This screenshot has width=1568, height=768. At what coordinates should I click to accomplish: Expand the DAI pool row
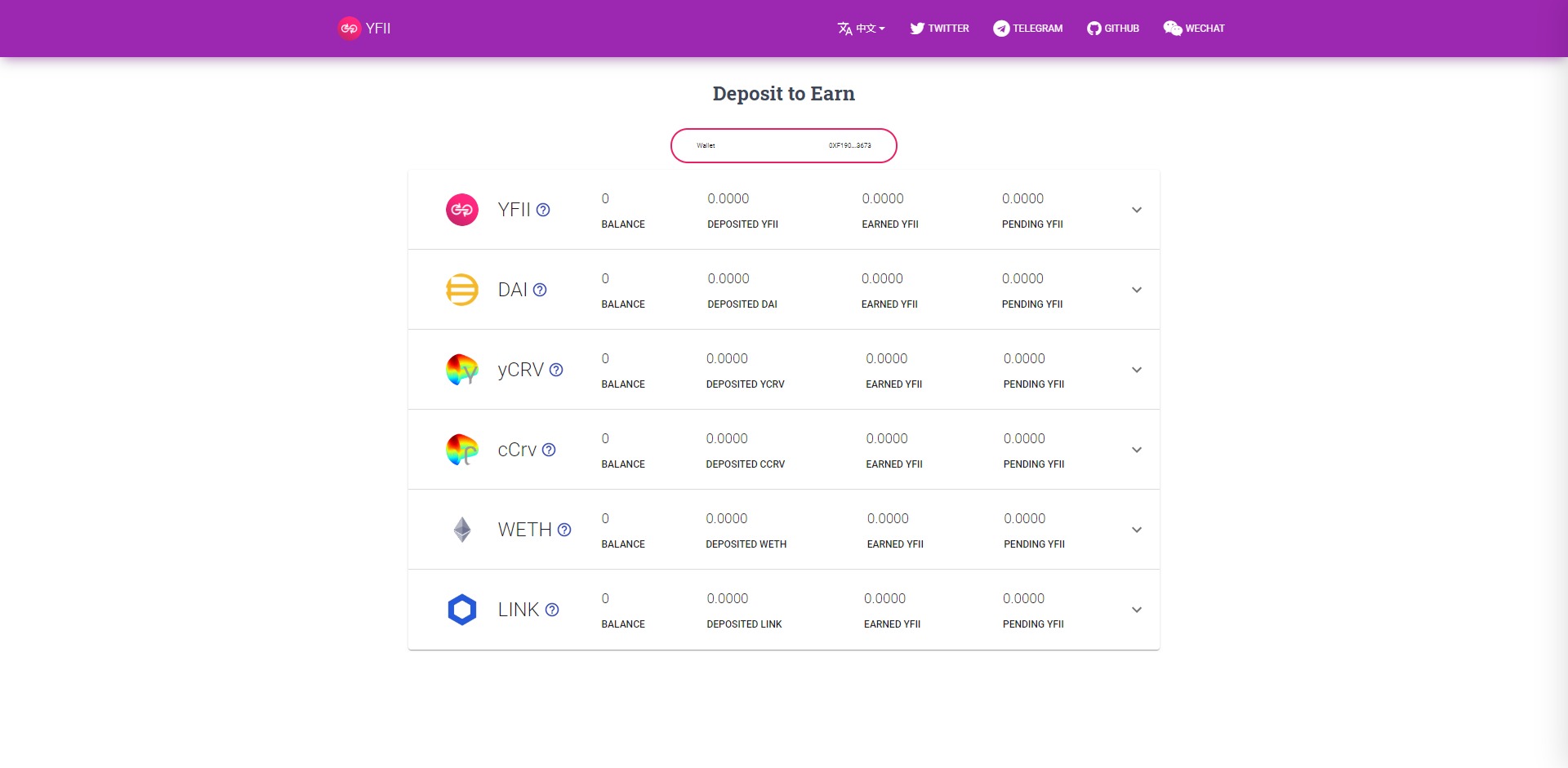coord(1137,290)
